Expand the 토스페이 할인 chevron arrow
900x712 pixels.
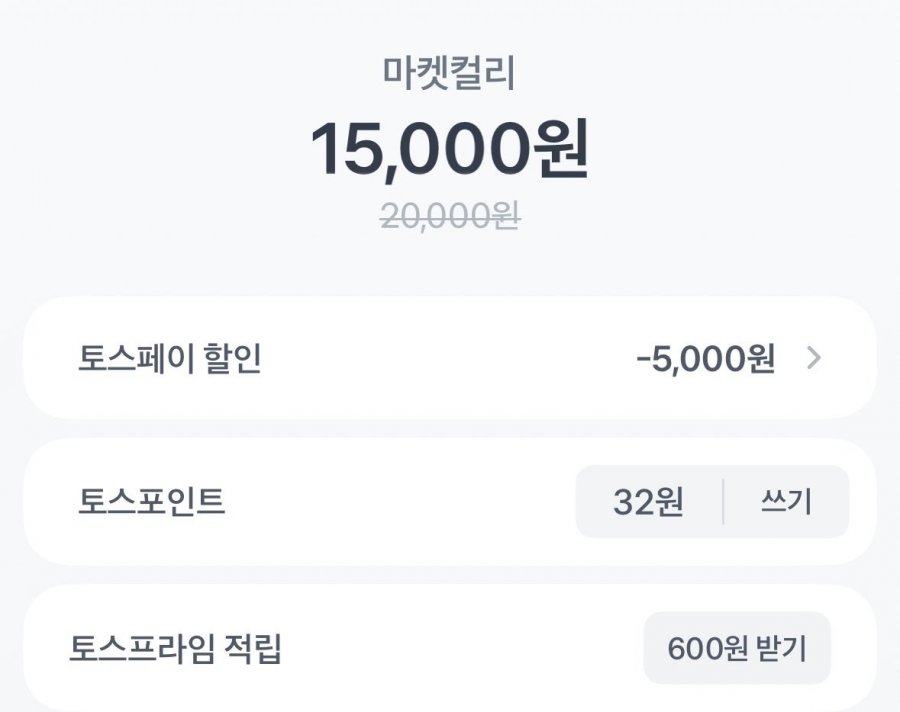tap(814, 358)
